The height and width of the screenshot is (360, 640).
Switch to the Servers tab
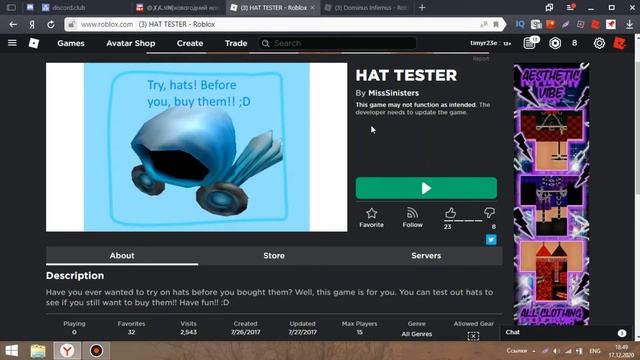pyautogui.click(x=426, y=256)
